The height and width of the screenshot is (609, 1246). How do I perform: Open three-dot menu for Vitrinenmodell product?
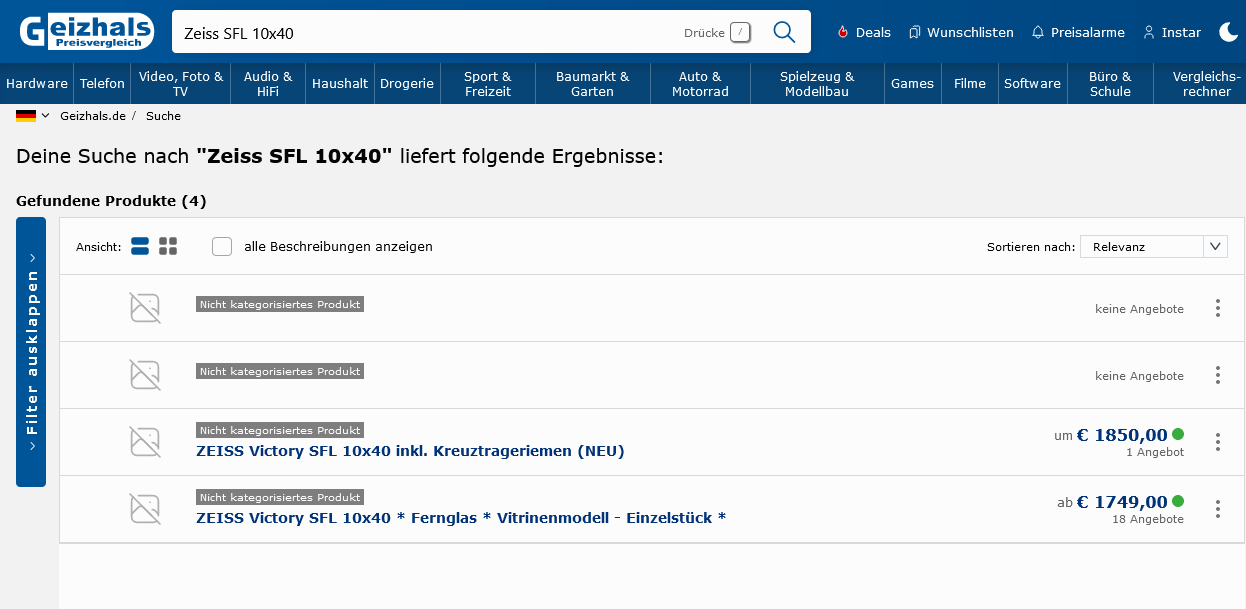click(1217, 509)
